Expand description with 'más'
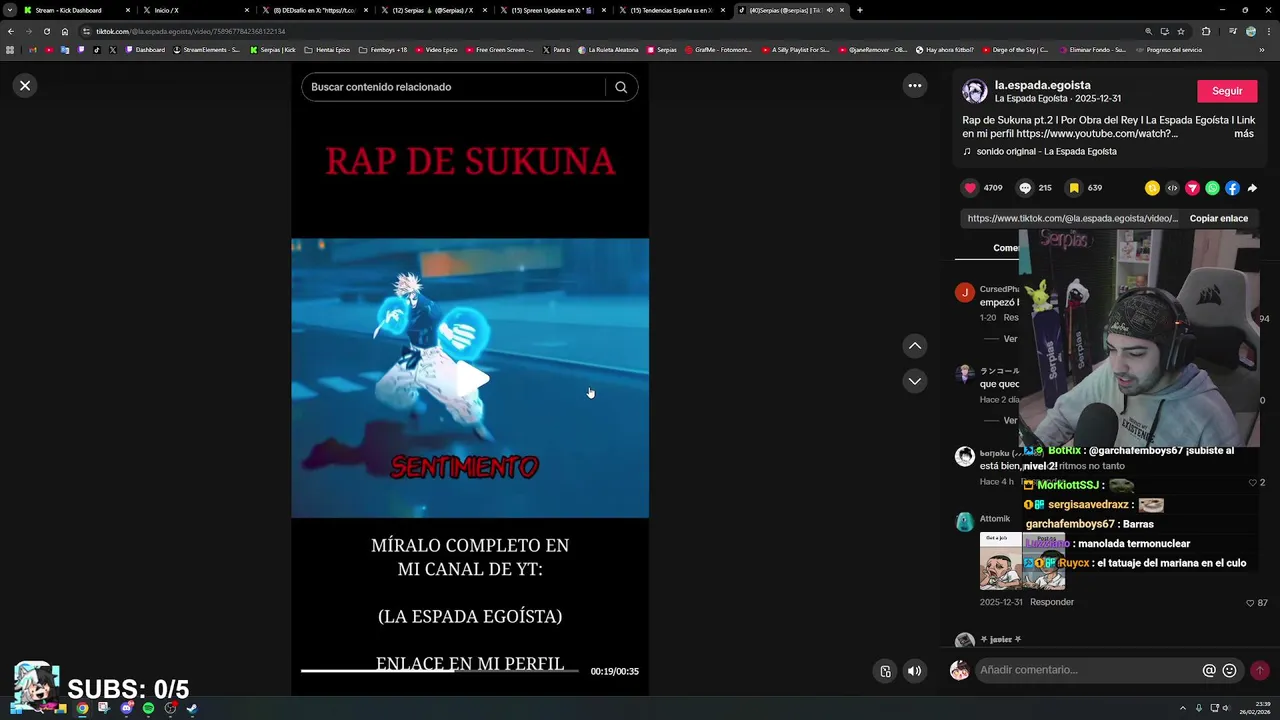Image resolution: width=1280 pixels, height=720 pixels. tap(1243, 134)
